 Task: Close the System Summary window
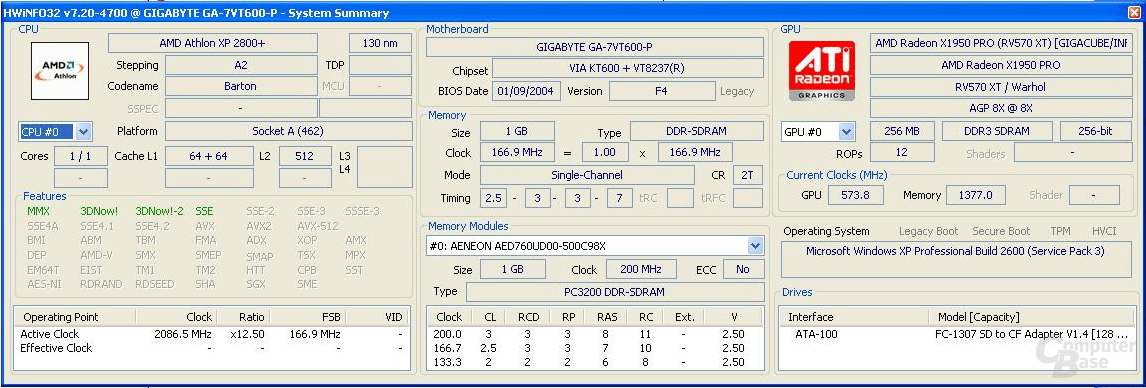click(x=1134, y=12)
